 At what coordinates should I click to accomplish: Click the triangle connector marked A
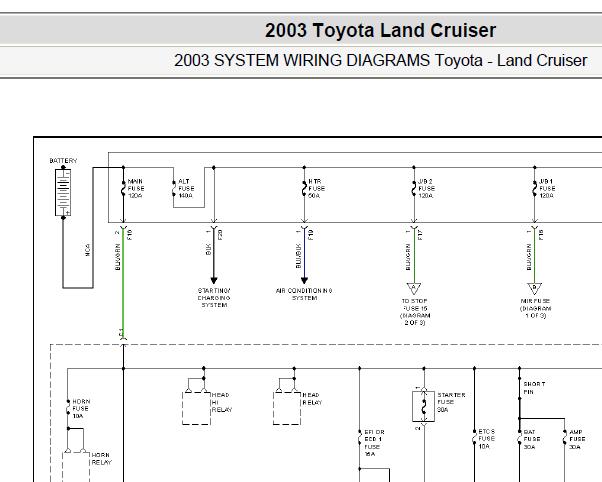414,288
